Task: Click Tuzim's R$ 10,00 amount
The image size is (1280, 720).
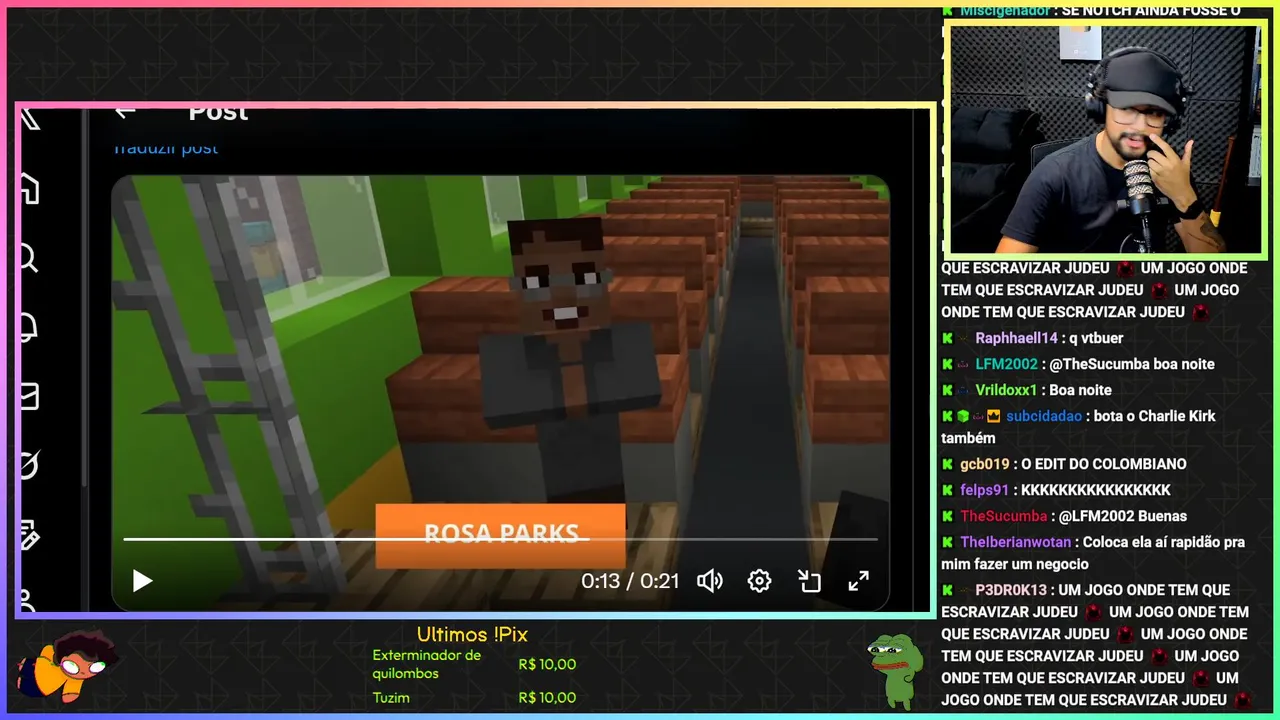Action: pyautogui.click(x=547, y=698)
